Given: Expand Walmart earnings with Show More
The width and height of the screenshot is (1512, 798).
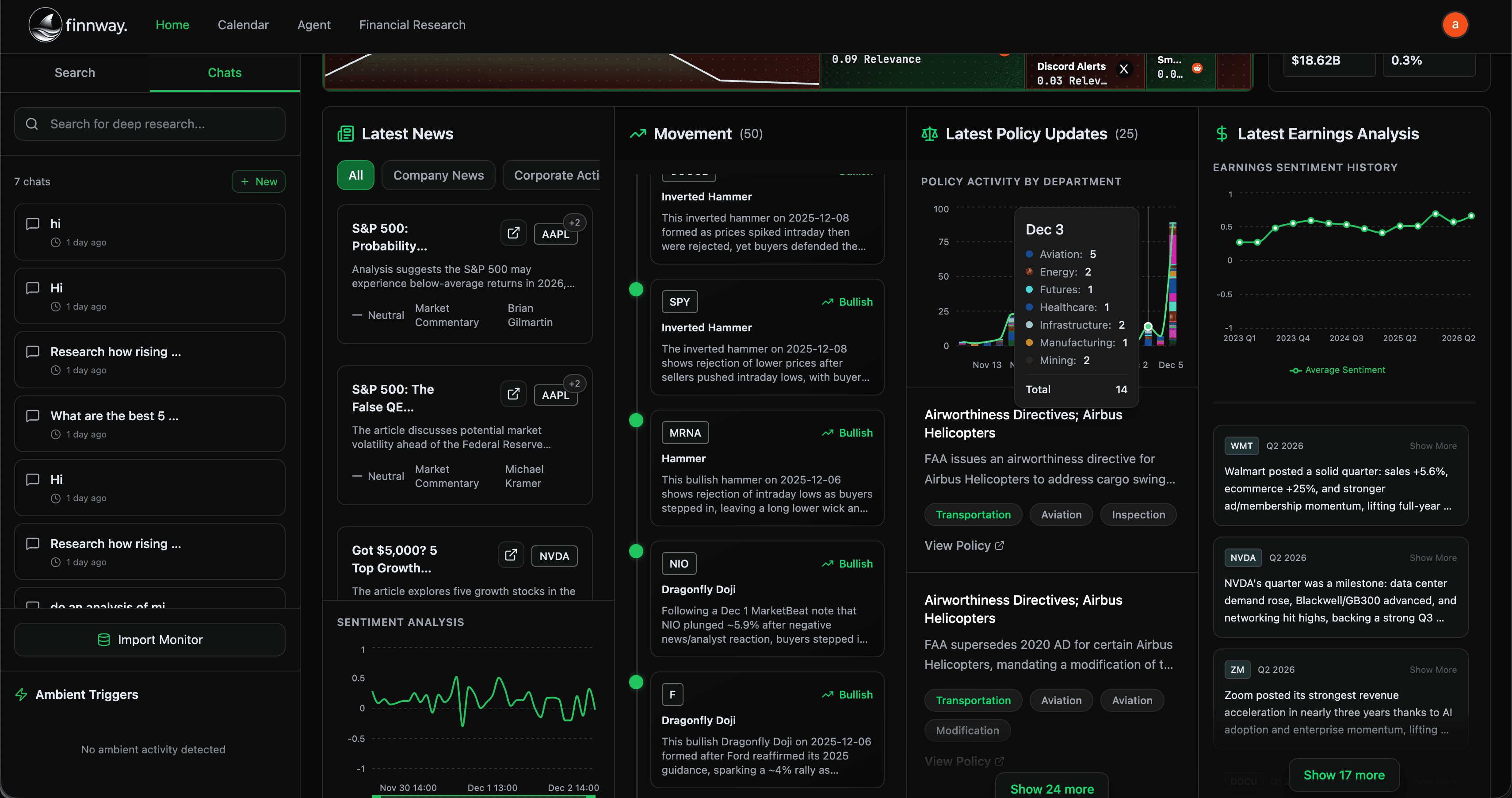Looking at the screenshot, I should [1432, 446].
